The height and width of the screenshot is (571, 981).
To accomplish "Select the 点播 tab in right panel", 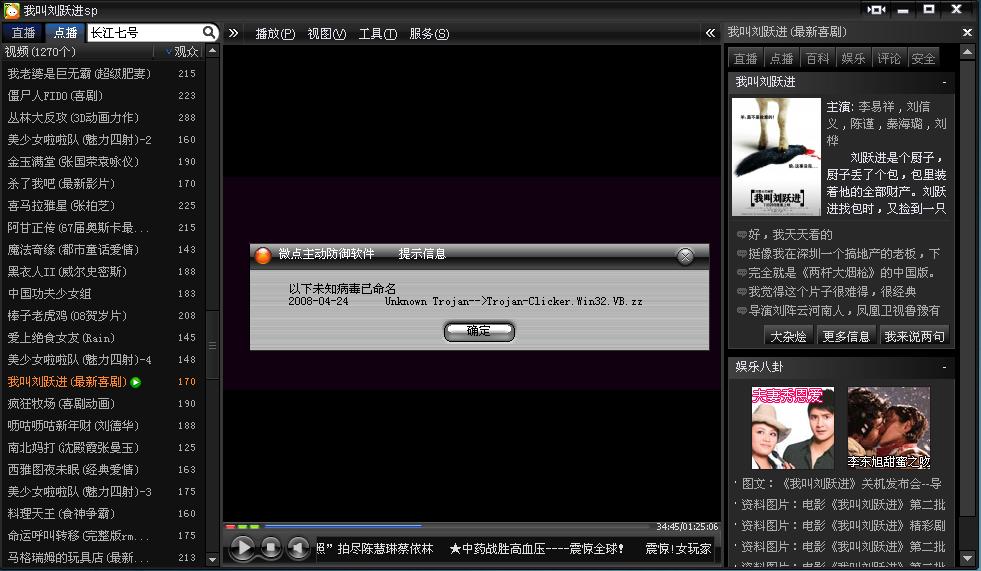I will click(x=781, y=58).
